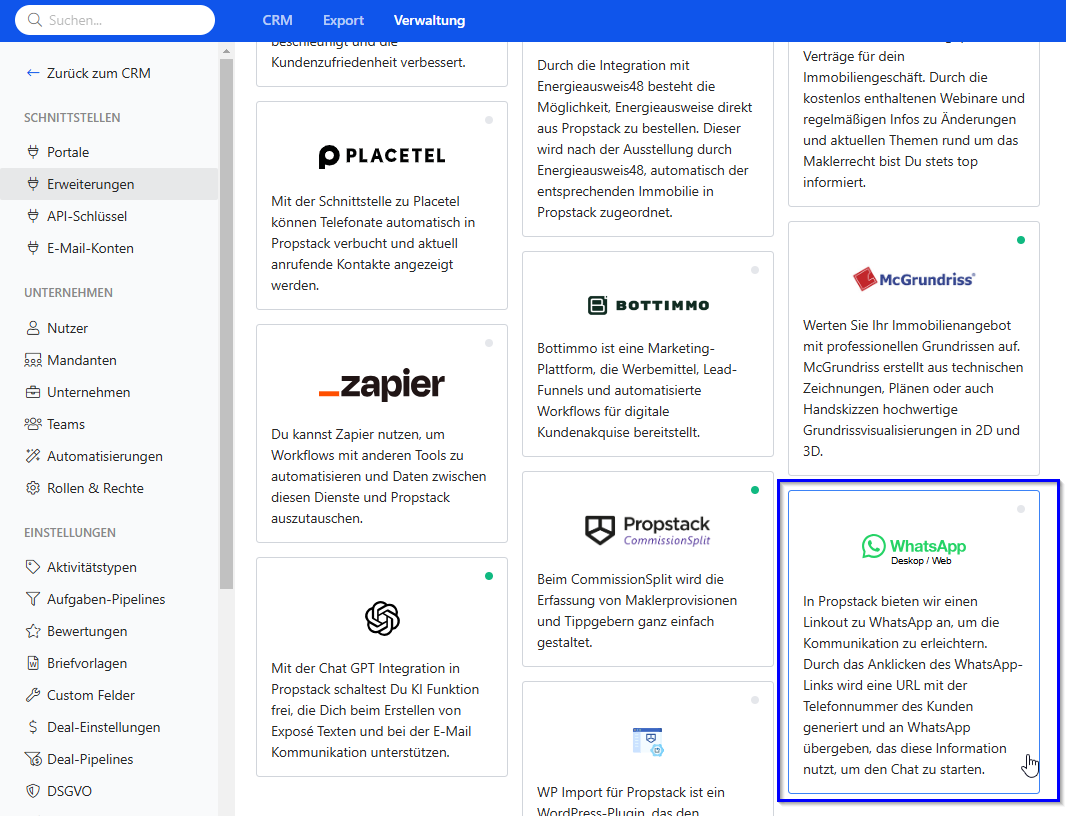Image resolution: width=1066 pixels, height=816 pixels.
Task: Click the Nutzer person icon
Action: point(33,328)
